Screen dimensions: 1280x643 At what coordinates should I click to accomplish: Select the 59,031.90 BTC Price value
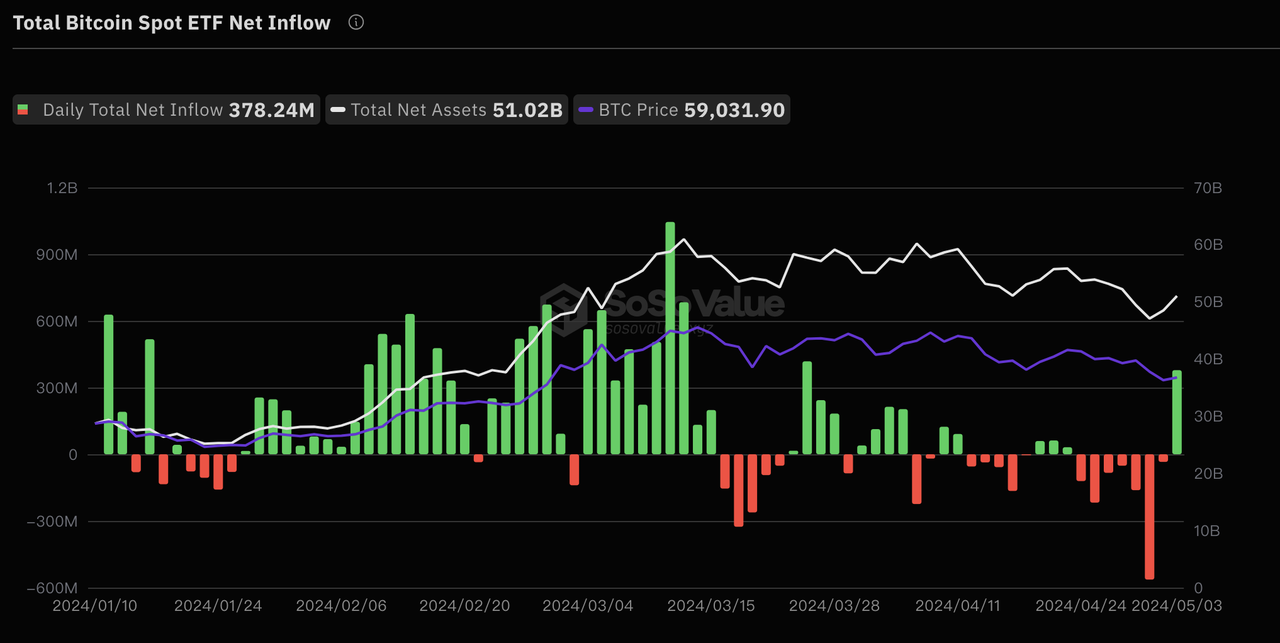737,109
